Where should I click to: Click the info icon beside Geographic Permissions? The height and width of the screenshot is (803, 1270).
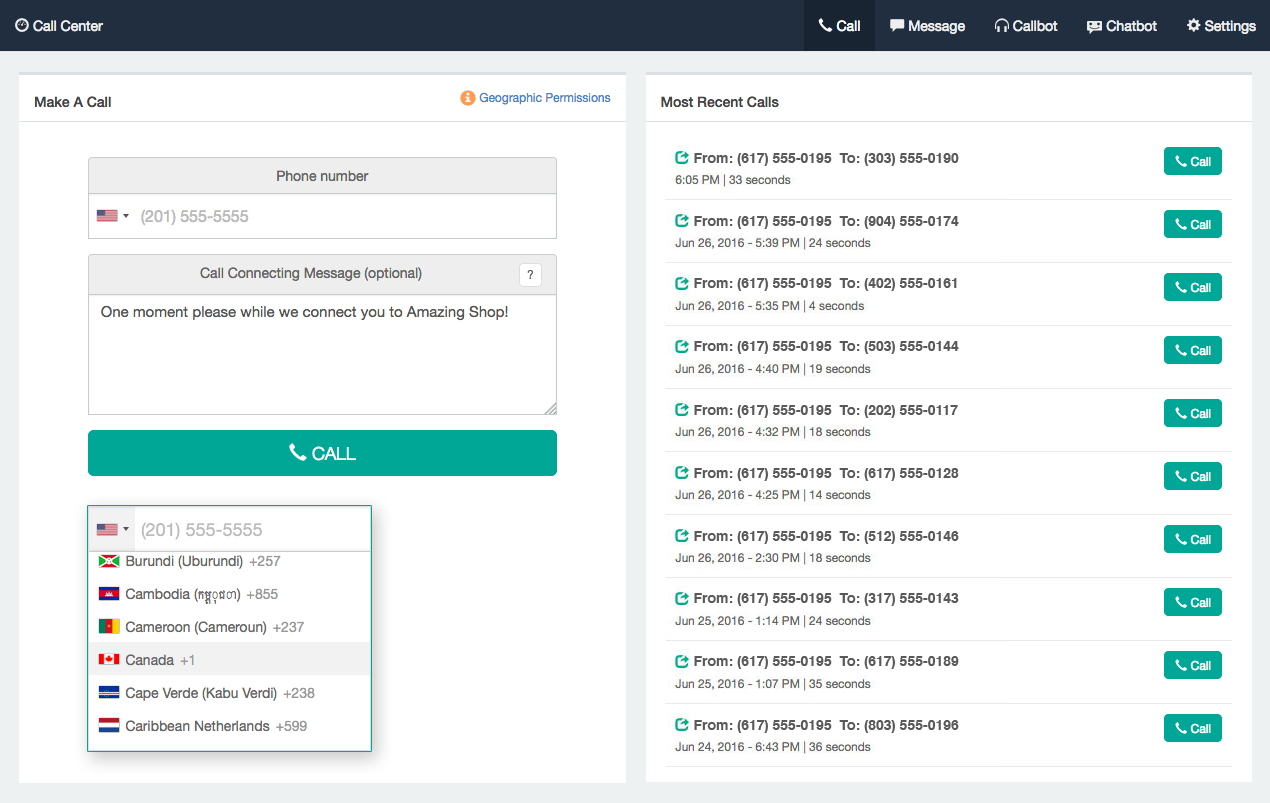click(467, 98)
